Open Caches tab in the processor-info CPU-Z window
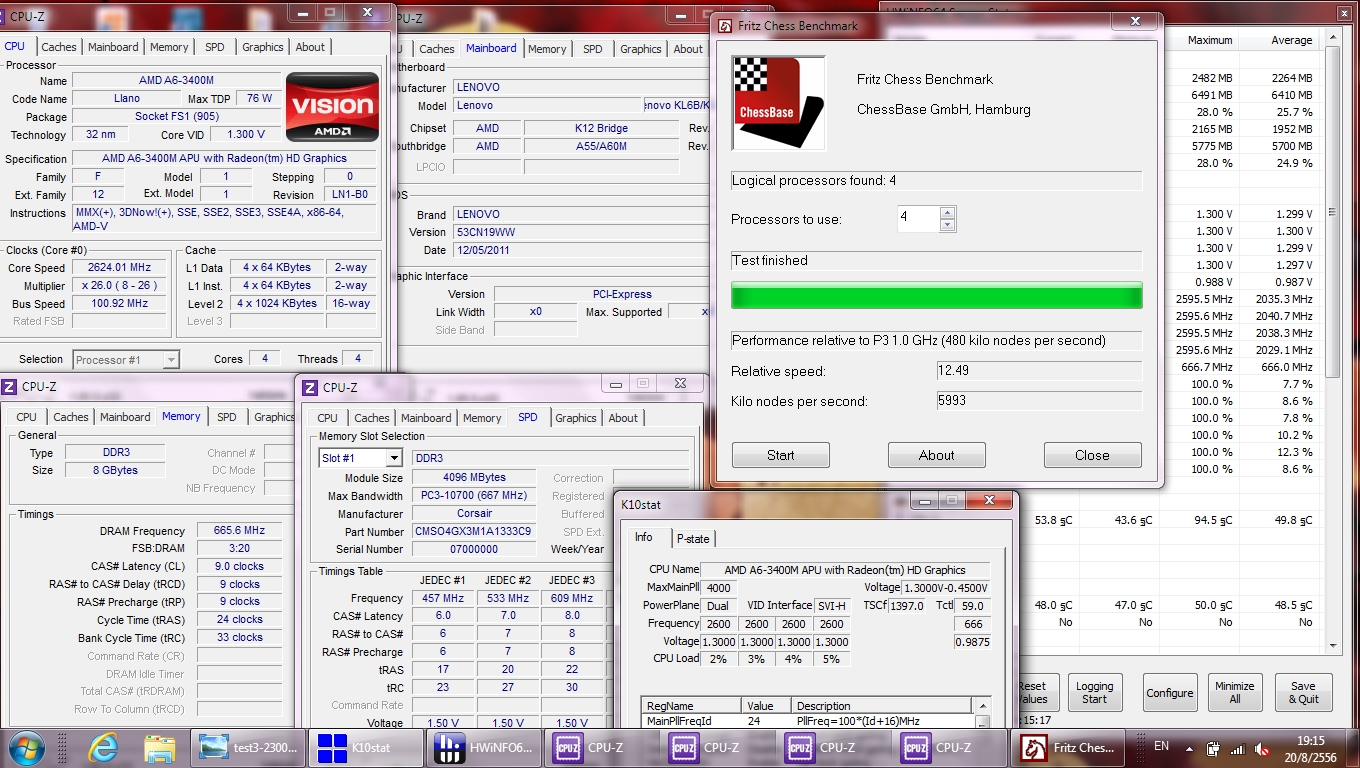 pos(59,47)
